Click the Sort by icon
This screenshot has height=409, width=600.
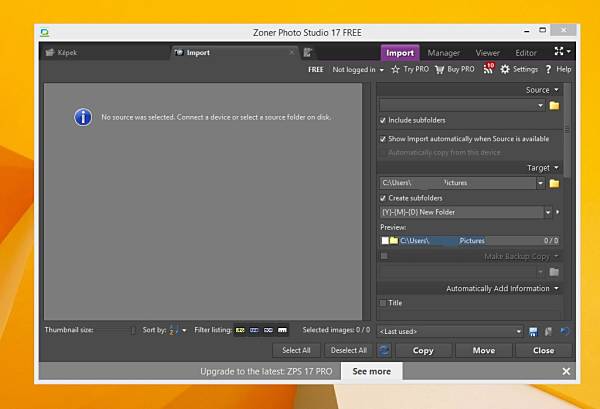point(174,330)
